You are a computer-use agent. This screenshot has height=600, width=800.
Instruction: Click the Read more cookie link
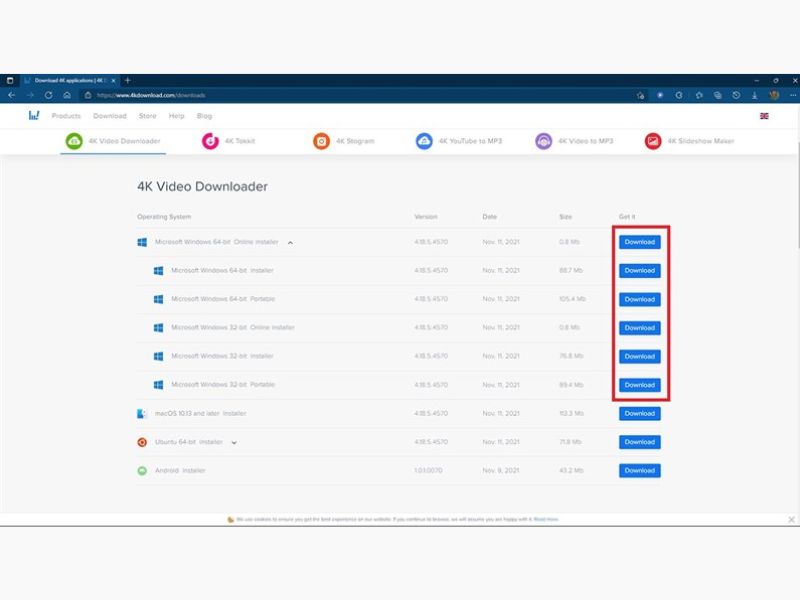(x=546, y=520)
